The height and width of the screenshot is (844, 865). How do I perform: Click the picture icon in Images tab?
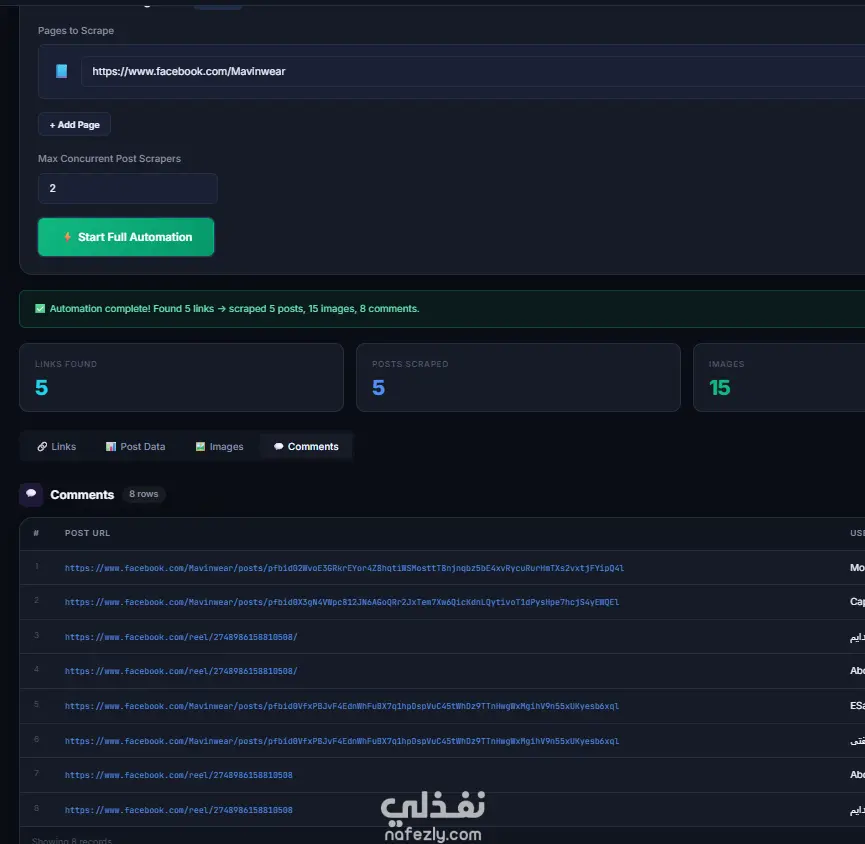point(200,447)
